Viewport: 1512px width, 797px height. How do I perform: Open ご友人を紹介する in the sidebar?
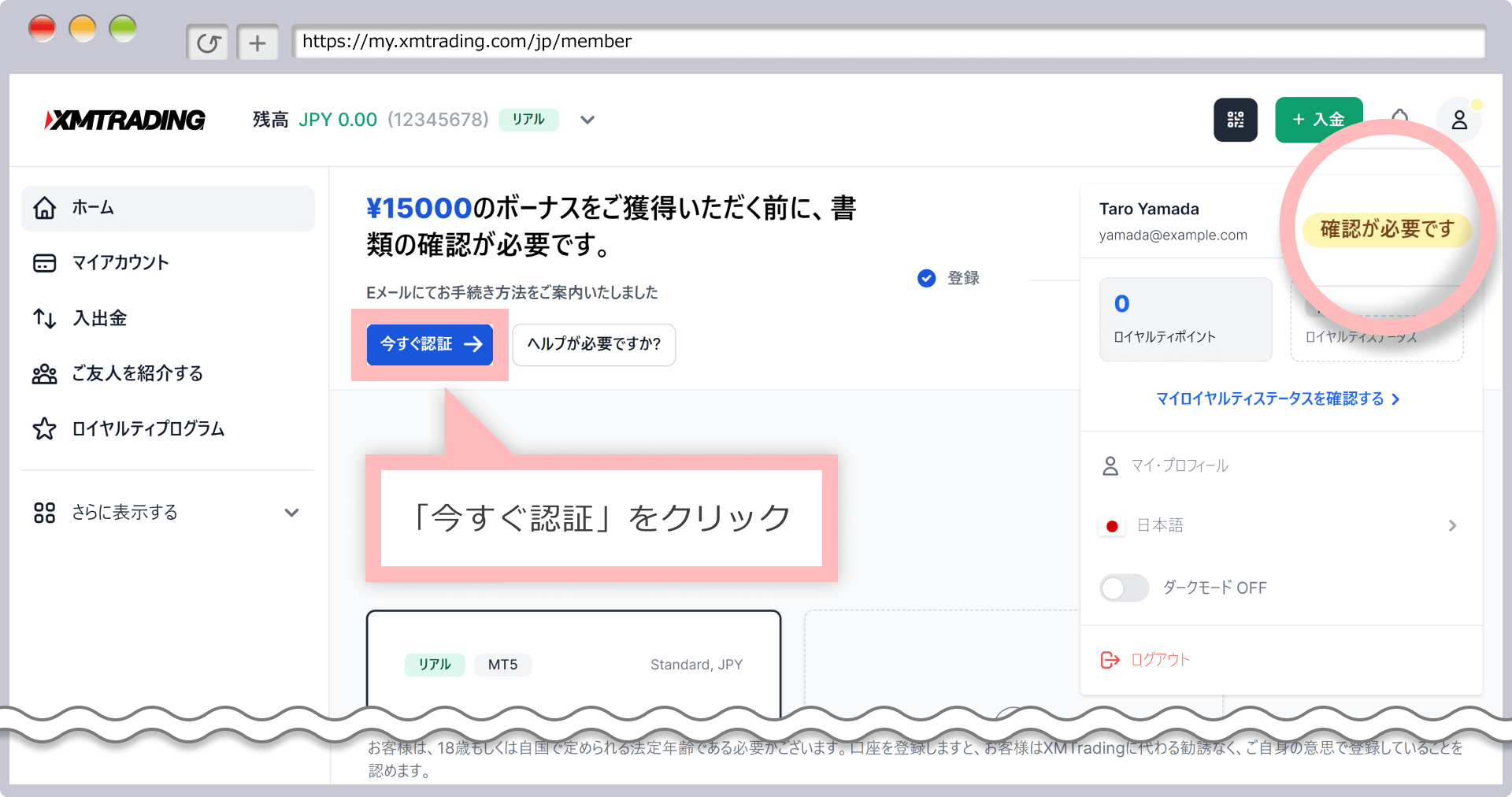coord(168,373)
